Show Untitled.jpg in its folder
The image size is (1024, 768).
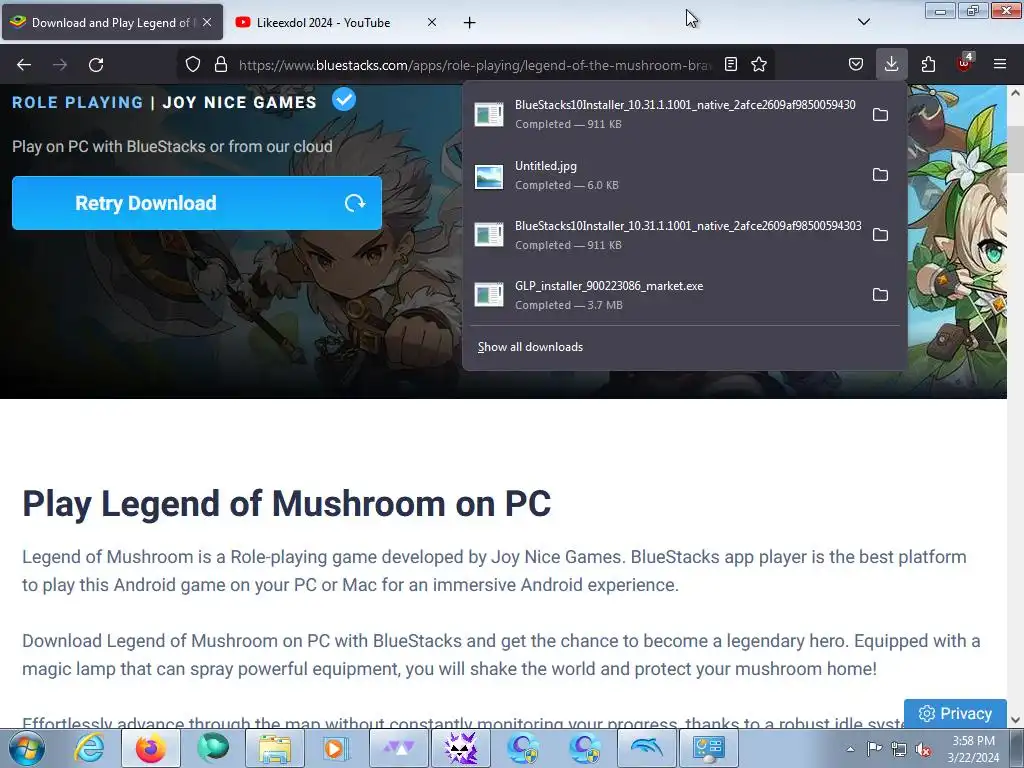[880, 175]
